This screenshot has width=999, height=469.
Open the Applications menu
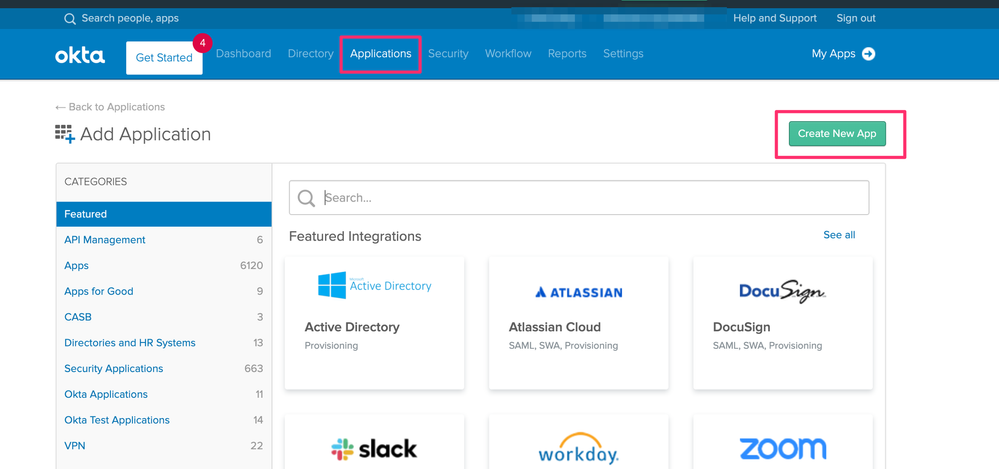[381, 54]
